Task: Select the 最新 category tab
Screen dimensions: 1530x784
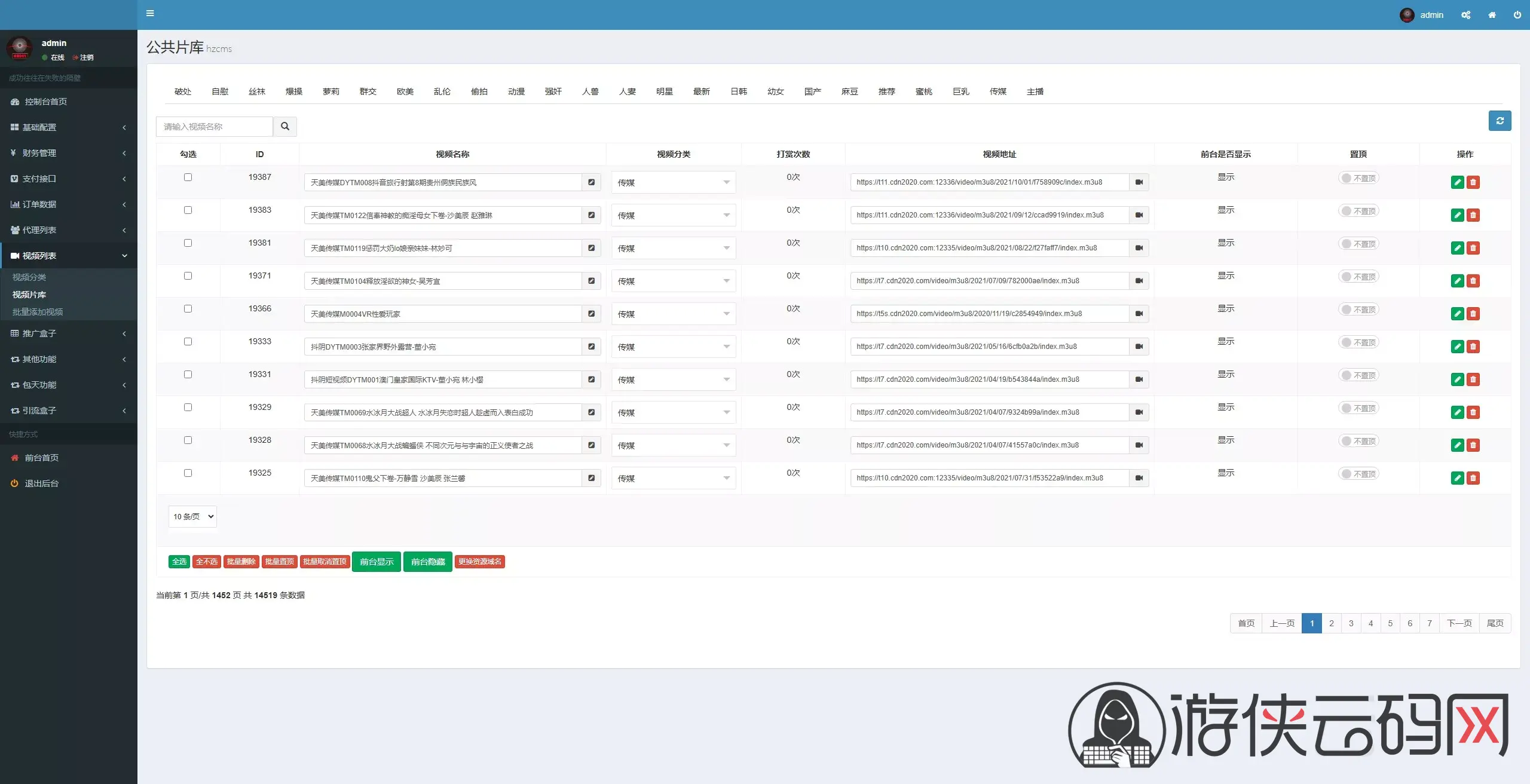Action: pyautogui.click(x=701, y=91)
